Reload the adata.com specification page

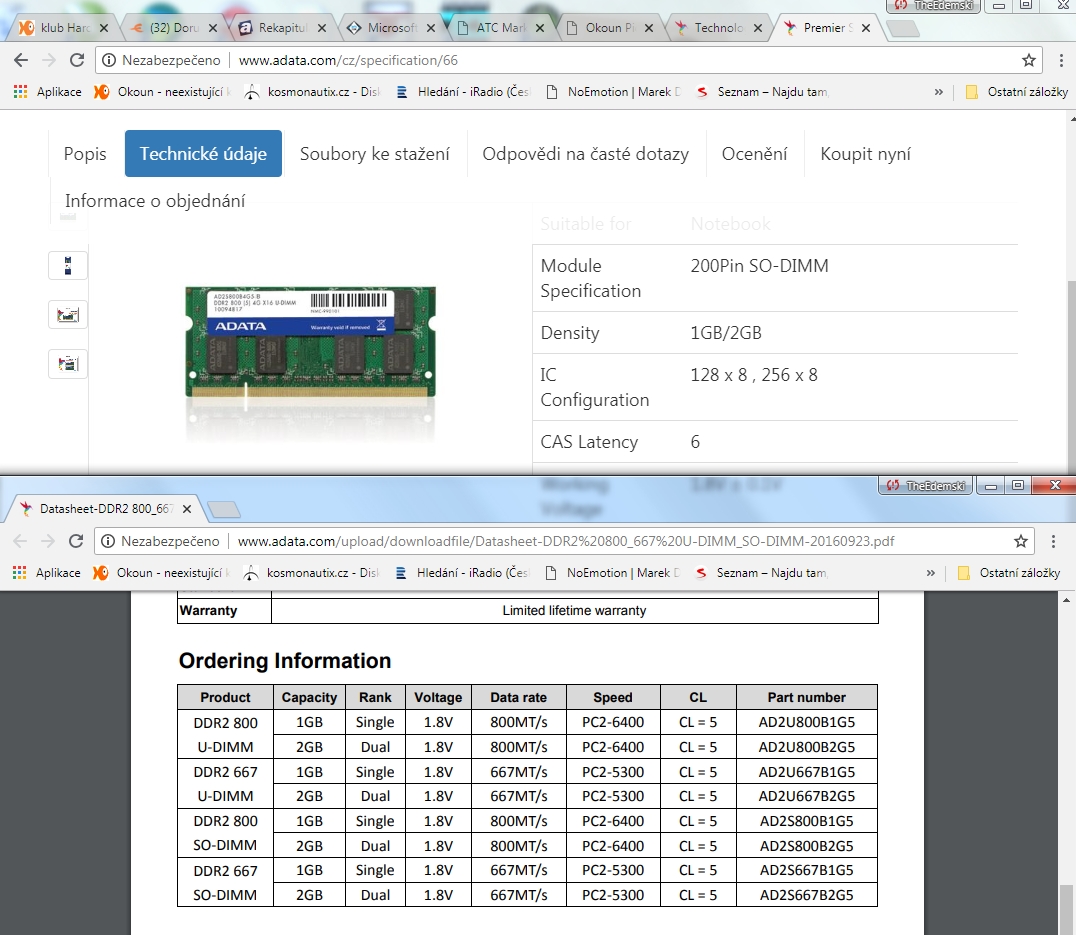(x=77, y=60)
